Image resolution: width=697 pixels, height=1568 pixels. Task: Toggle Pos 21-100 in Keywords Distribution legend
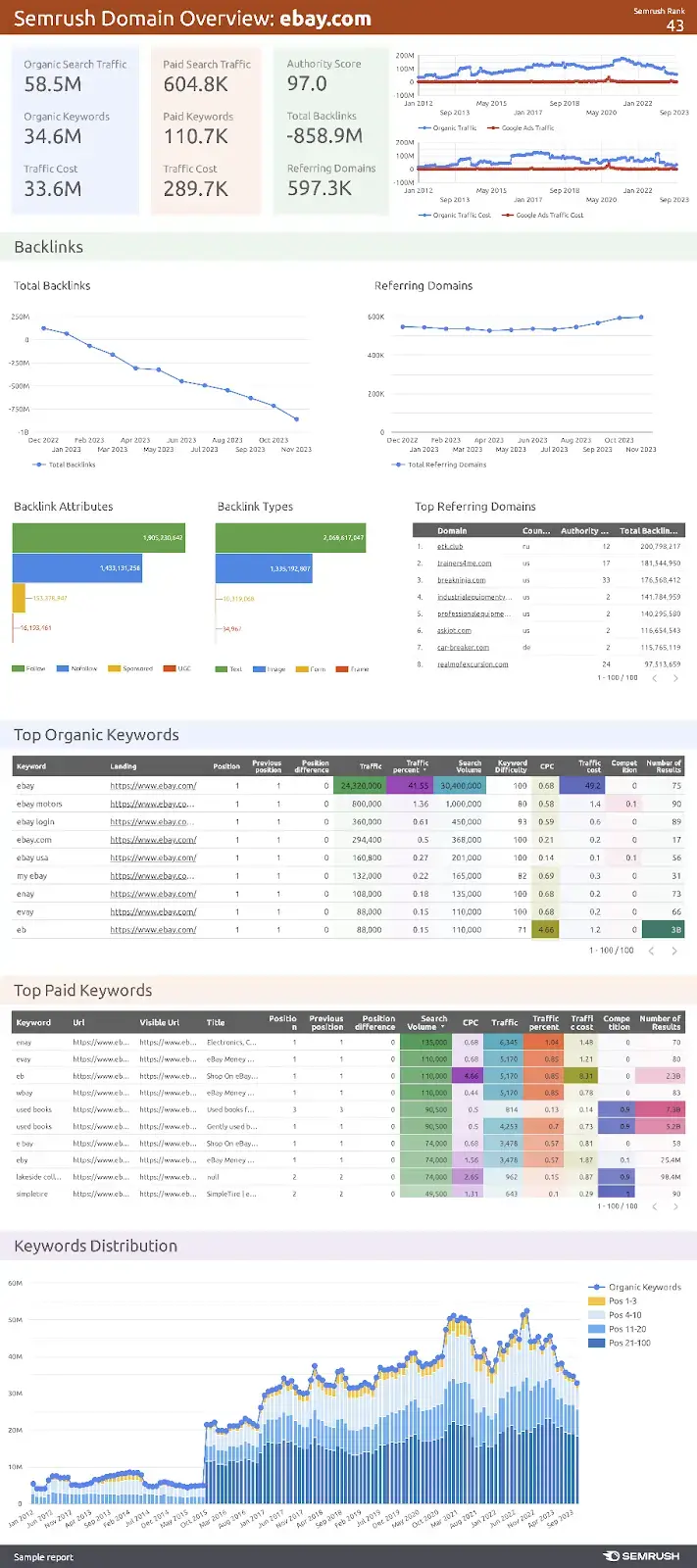(x=619, y=1343)
